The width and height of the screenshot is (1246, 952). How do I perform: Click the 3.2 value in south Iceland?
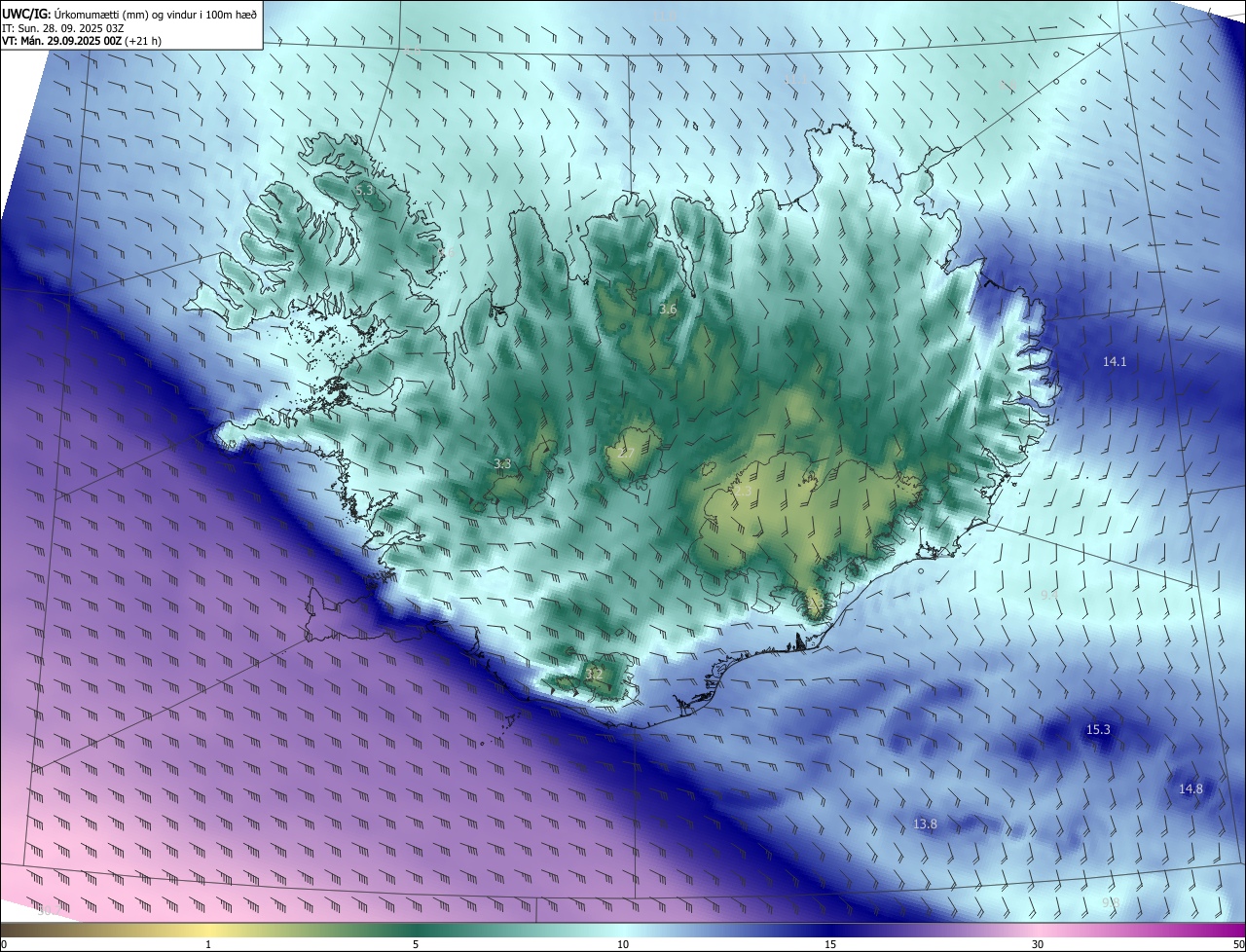594,673
